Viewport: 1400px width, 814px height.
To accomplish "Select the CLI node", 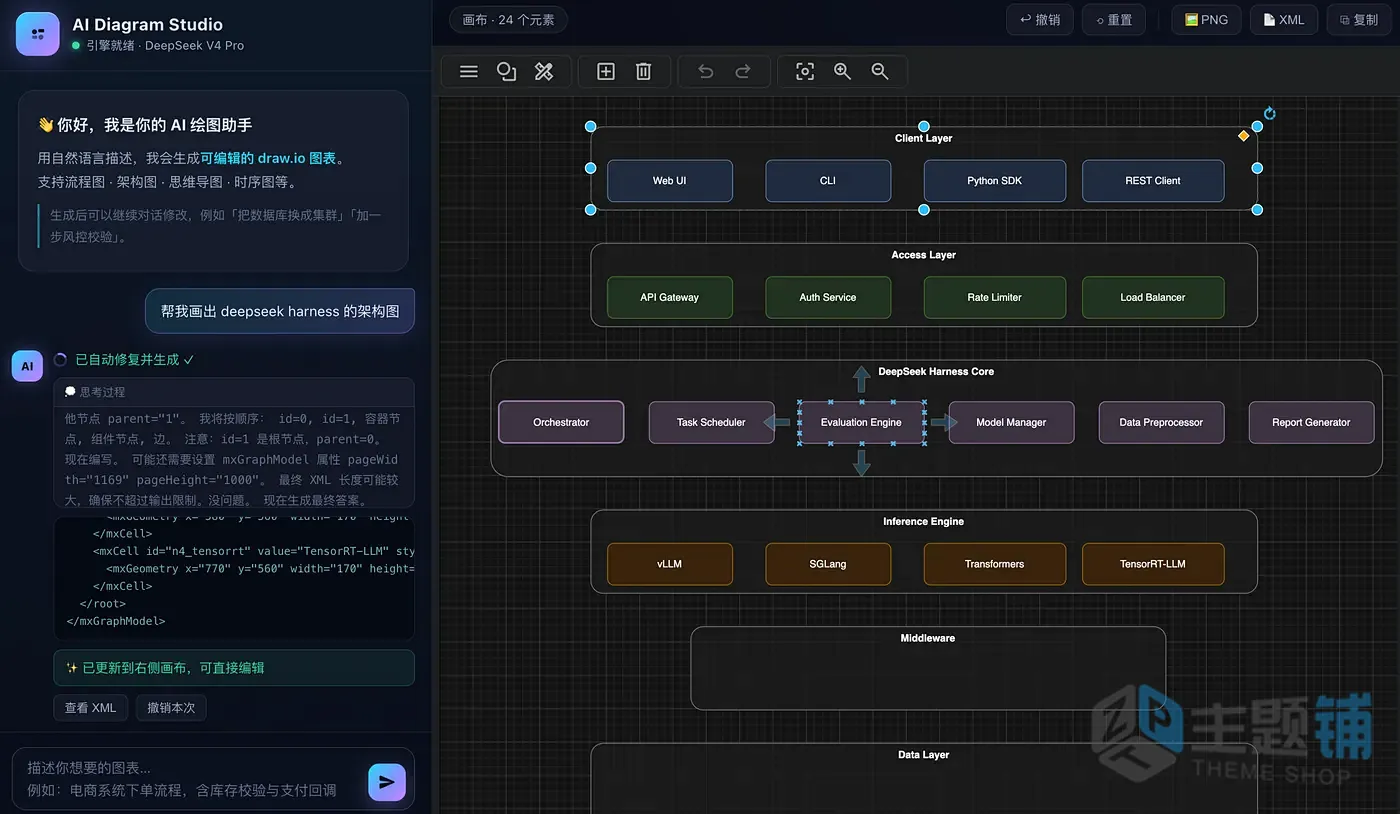I will pos(828,181).
